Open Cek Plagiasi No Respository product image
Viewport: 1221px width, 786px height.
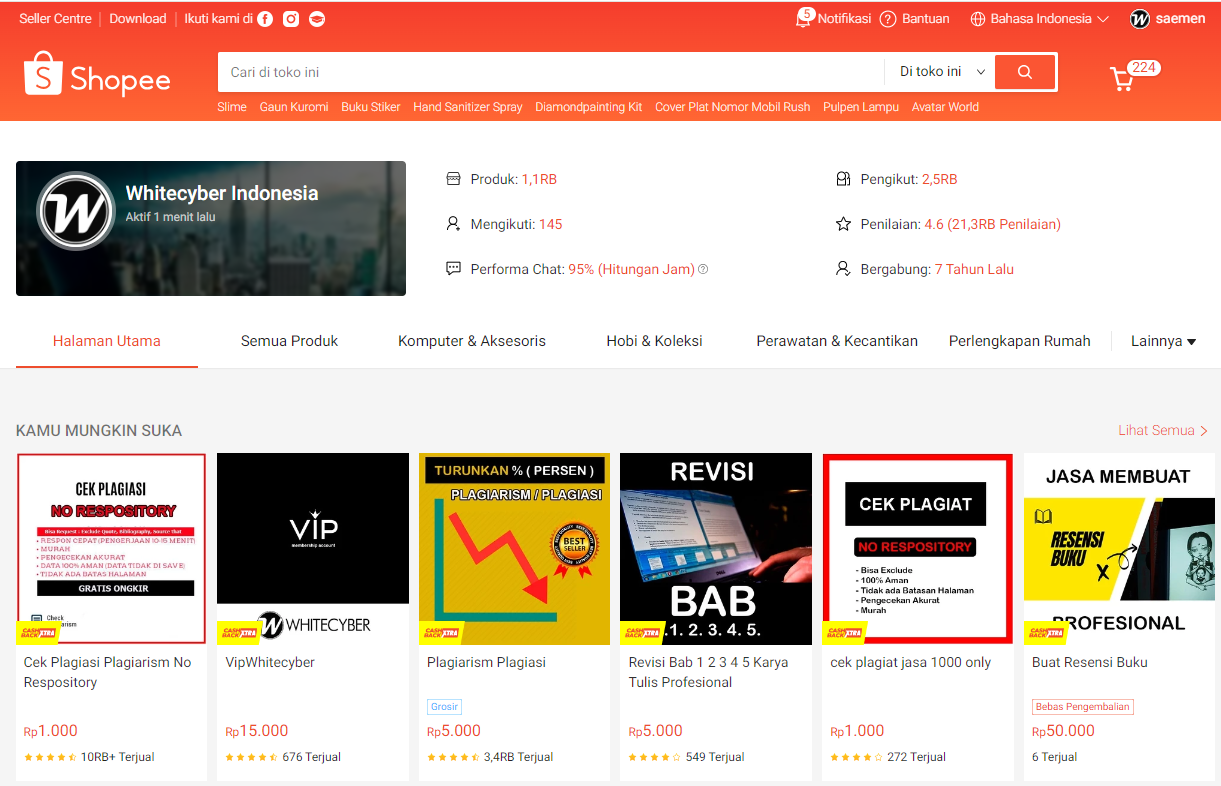(112, 549)
